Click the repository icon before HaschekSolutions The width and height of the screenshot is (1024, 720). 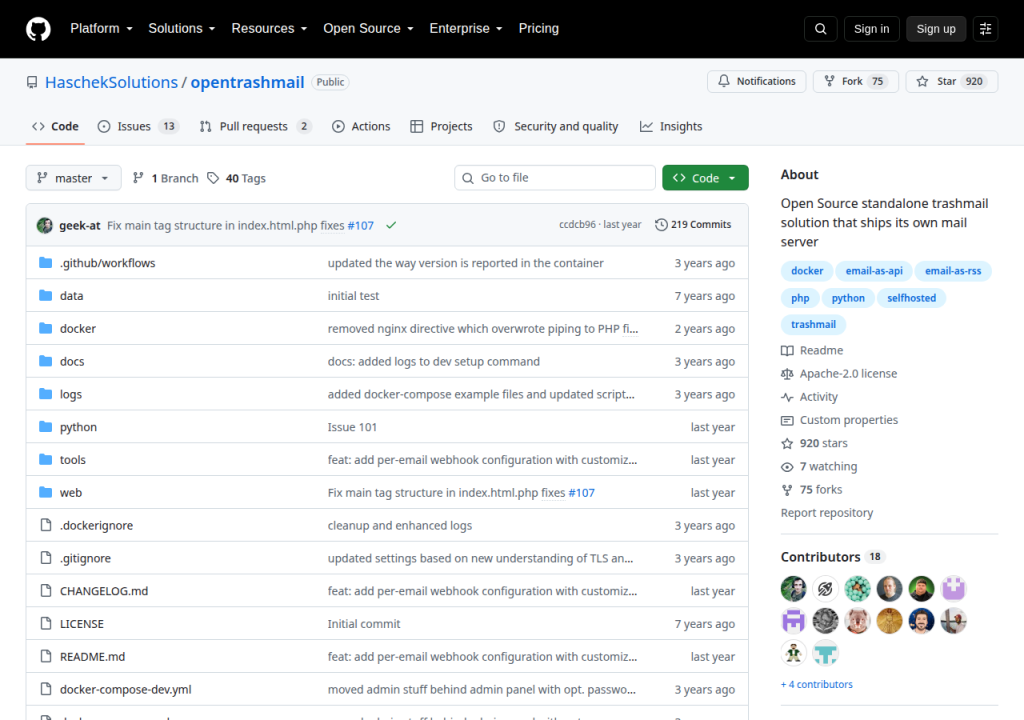tap(32, 82)
